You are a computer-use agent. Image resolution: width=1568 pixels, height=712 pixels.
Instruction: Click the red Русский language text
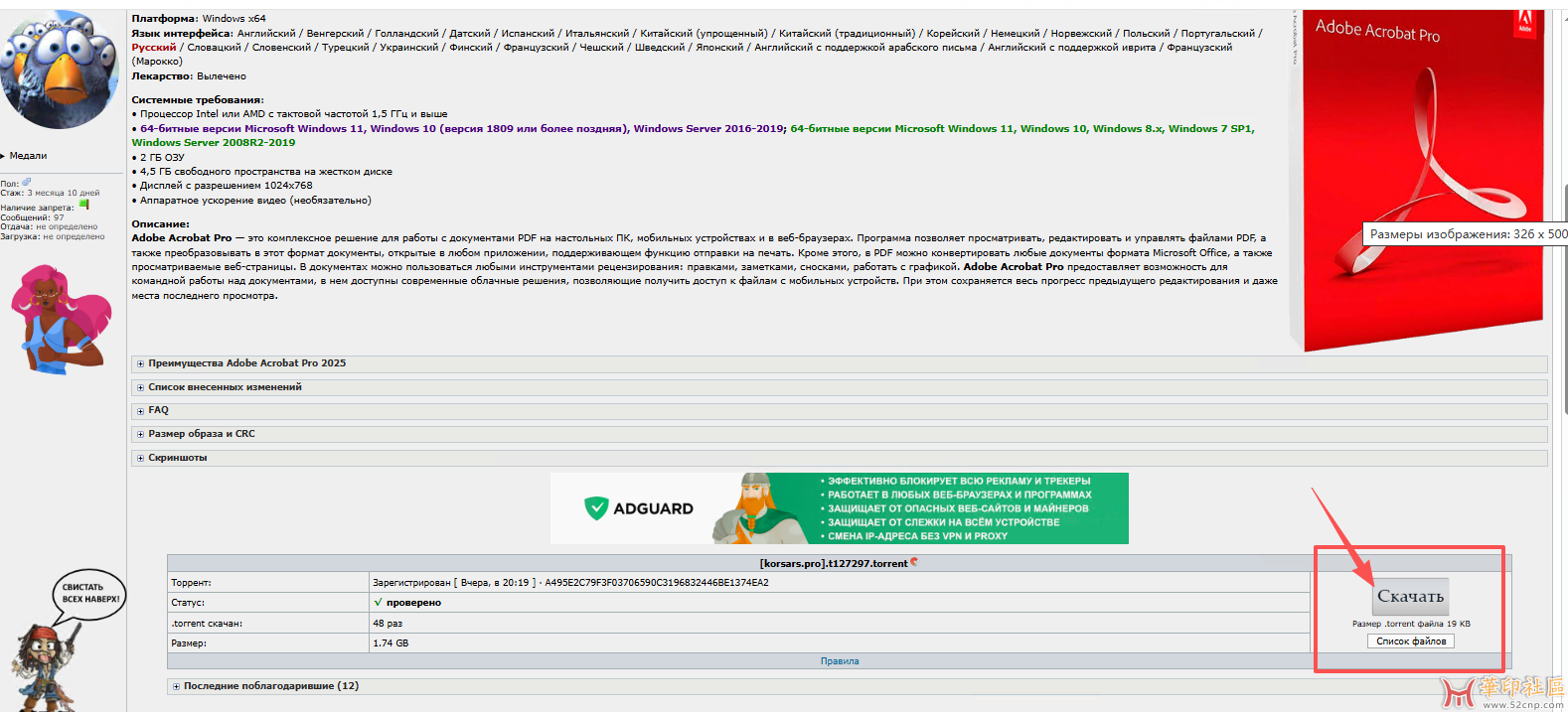(154, 48)
